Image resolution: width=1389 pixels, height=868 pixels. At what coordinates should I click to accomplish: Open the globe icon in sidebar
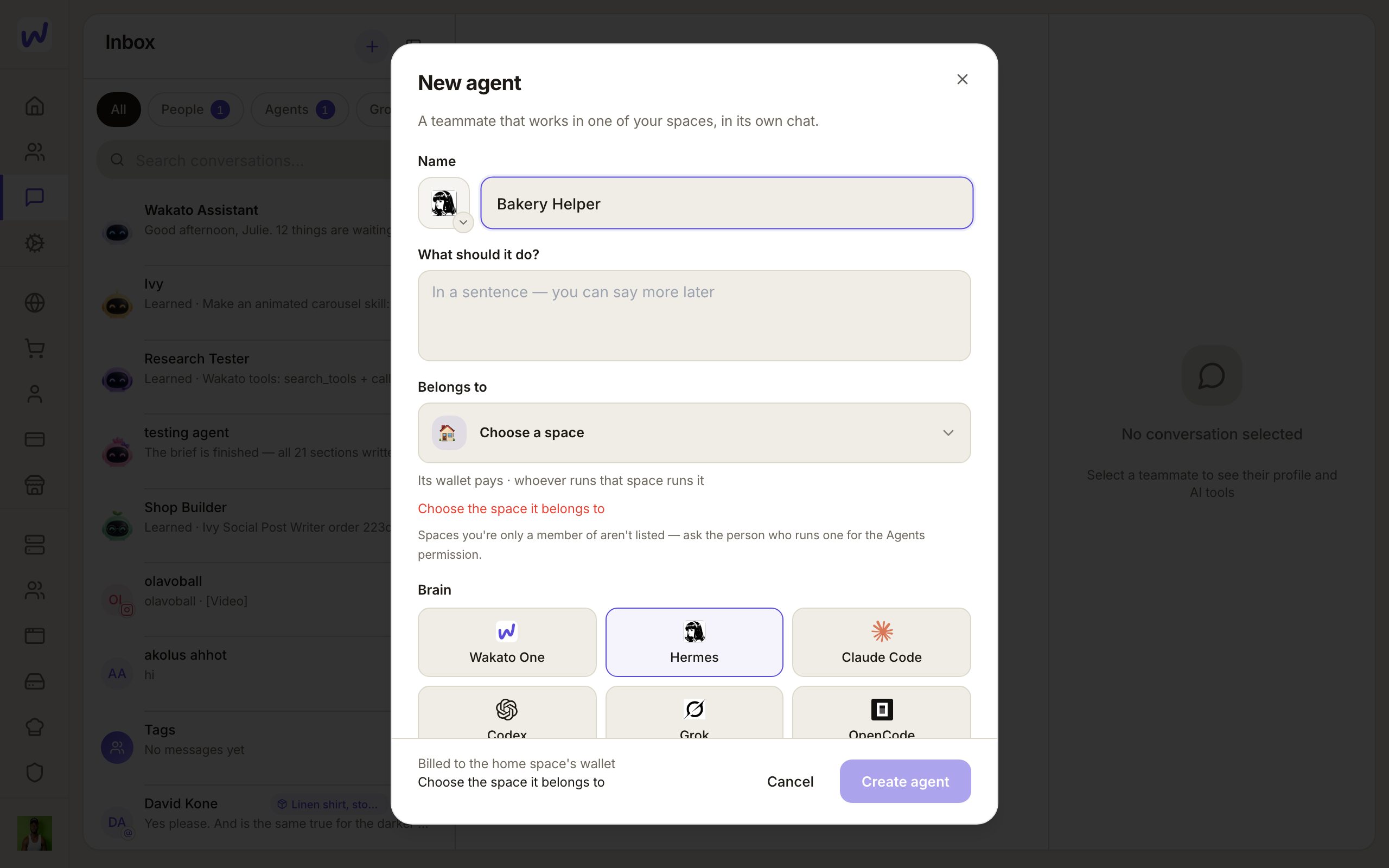(34, 303)
